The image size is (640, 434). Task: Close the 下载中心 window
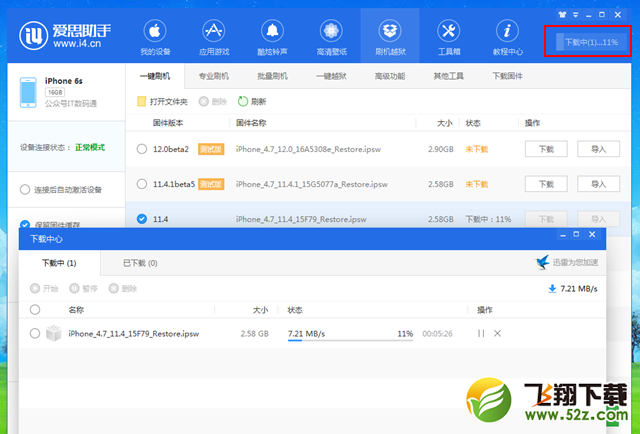pyautogui.click(x=592, y=234)
